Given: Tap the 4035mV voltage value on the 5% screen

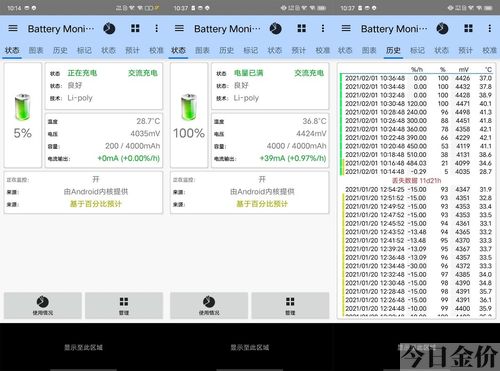Looking at the screenshot, I should coord(145,133).
